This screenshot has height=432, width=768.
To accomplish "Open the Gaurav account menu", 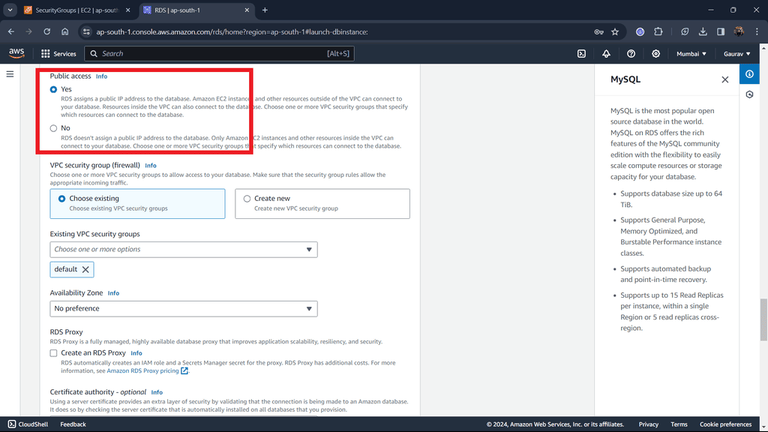I will 737,54.
